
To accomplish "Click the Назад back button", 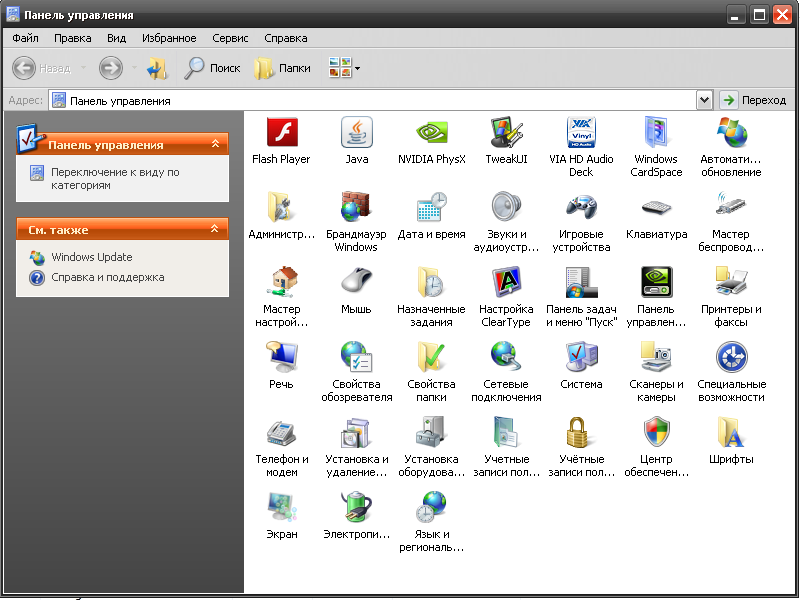I will (x=41, y=68).
